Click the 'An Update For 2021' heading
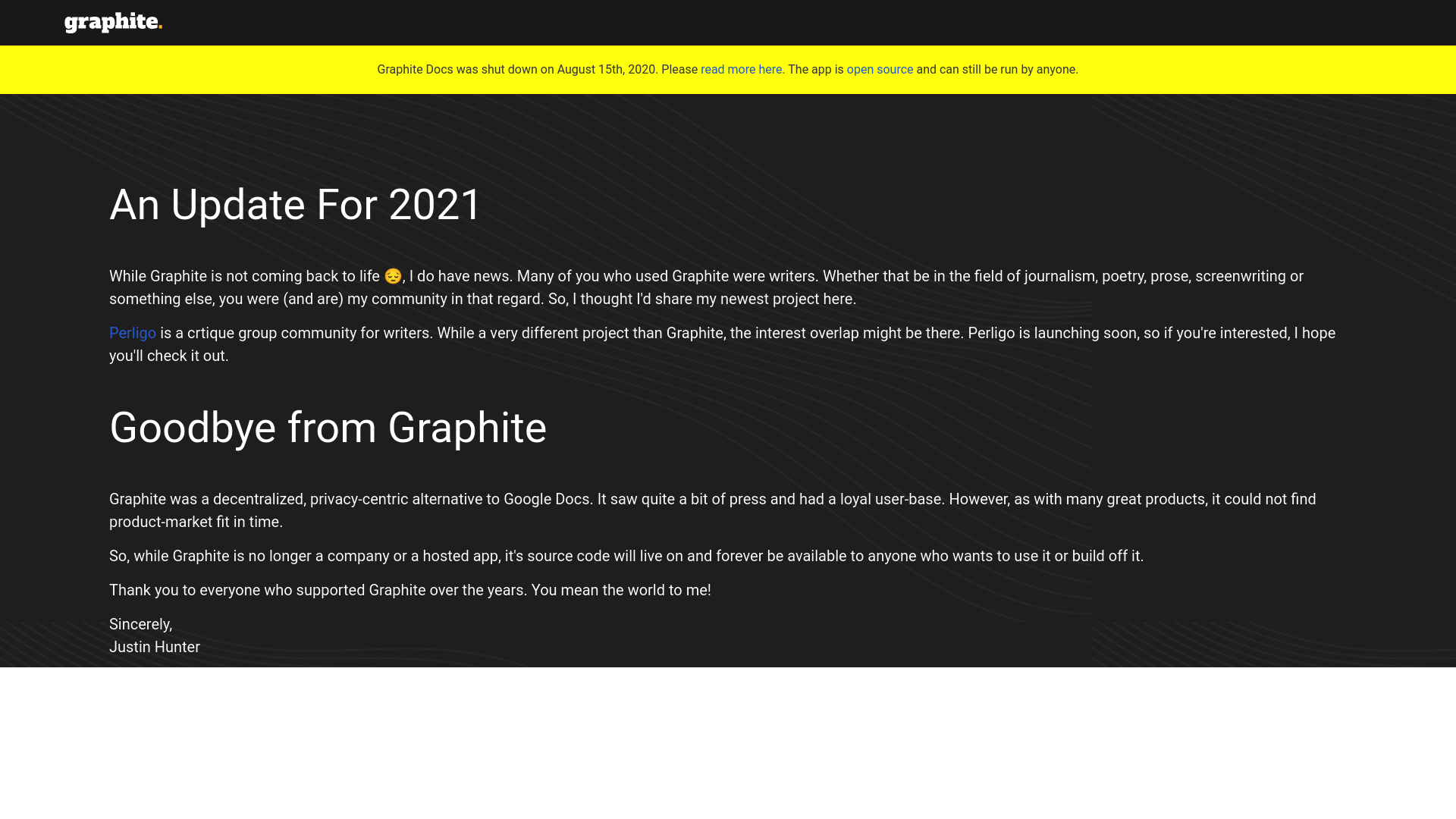 (x=295, y=205)
